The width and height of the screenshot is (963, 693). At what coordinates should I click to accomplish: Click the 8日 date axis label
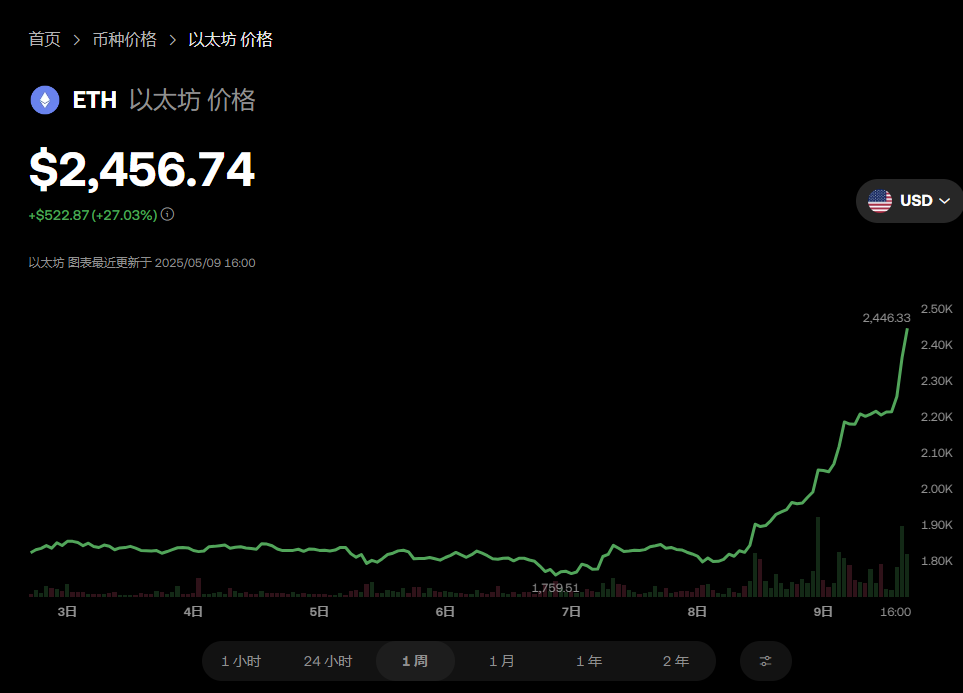tap(697, 611)
